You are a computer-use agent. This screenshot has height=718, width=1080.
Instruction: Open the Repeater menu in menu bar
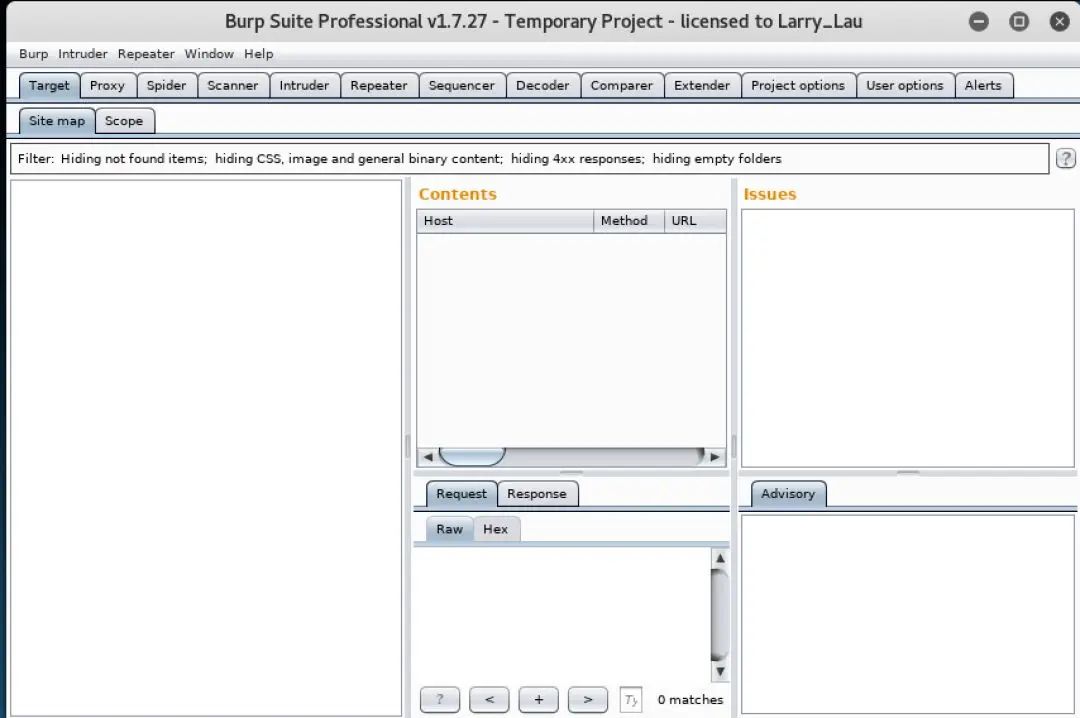coord(146,54)
